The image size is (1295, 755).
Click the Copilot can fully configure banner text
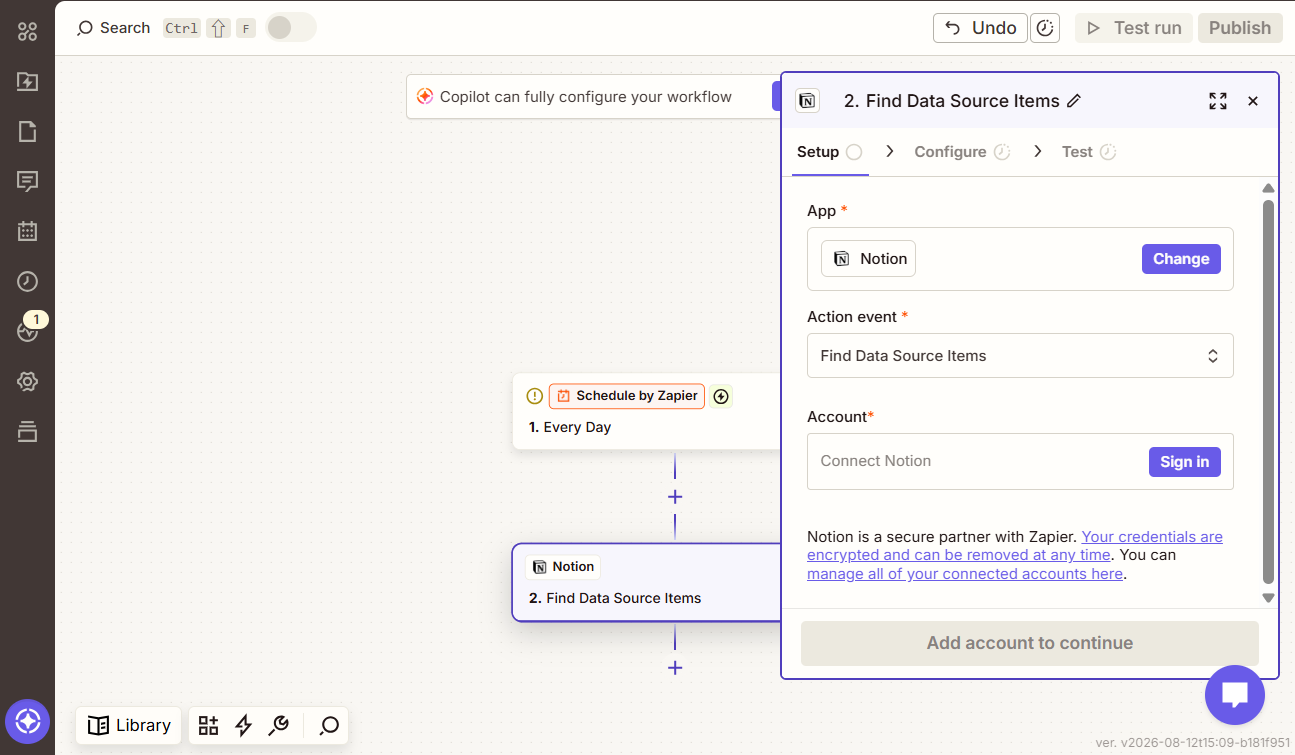586,97
